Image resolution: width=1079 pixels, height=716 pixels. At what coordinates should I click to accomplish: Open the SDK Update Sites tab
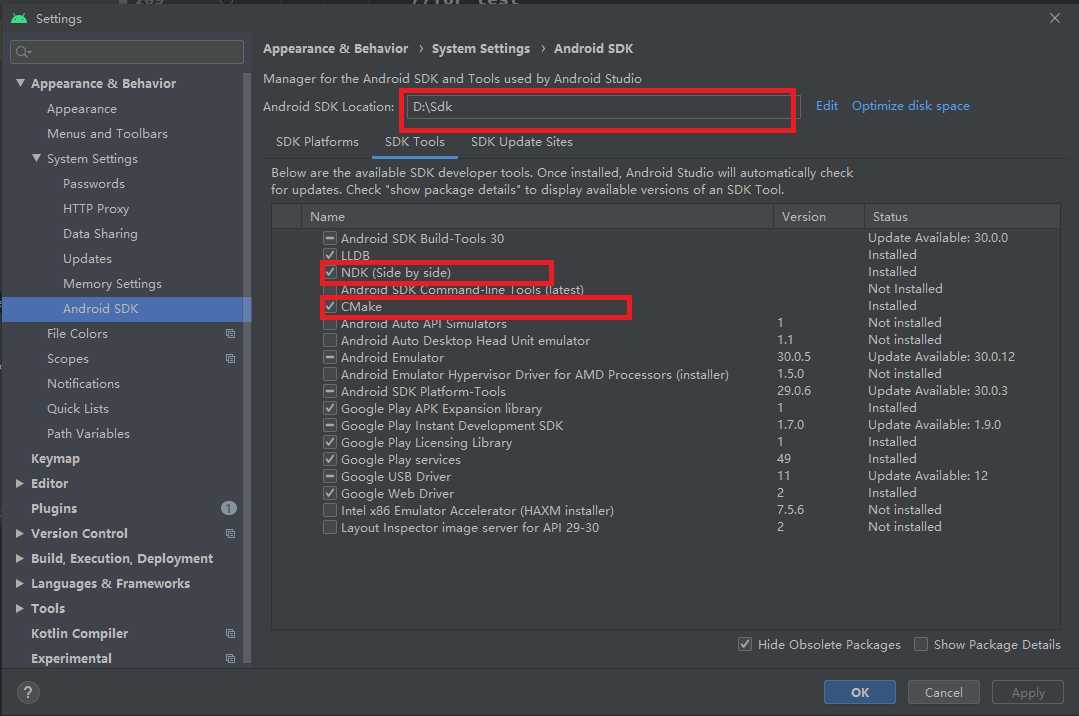(522, 142)
